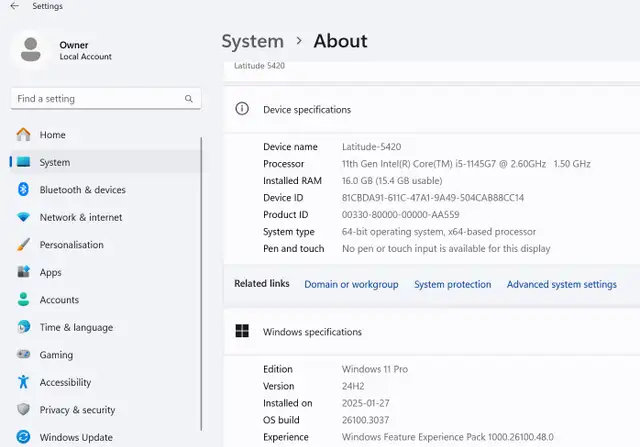Open the Home settings page
The image size is (640, 447).
(106, 135)
